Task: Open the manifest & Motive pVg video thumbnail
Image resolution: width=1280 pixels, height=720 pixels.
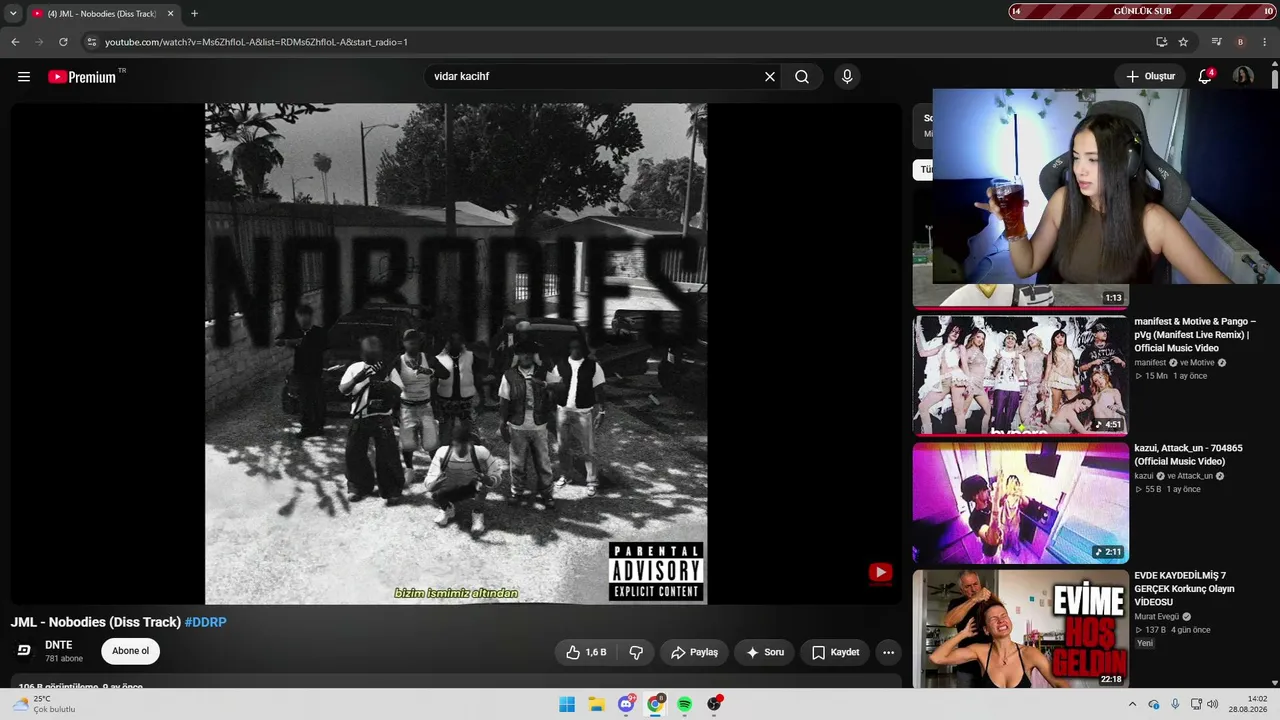Action: [x=1020, y=375]
